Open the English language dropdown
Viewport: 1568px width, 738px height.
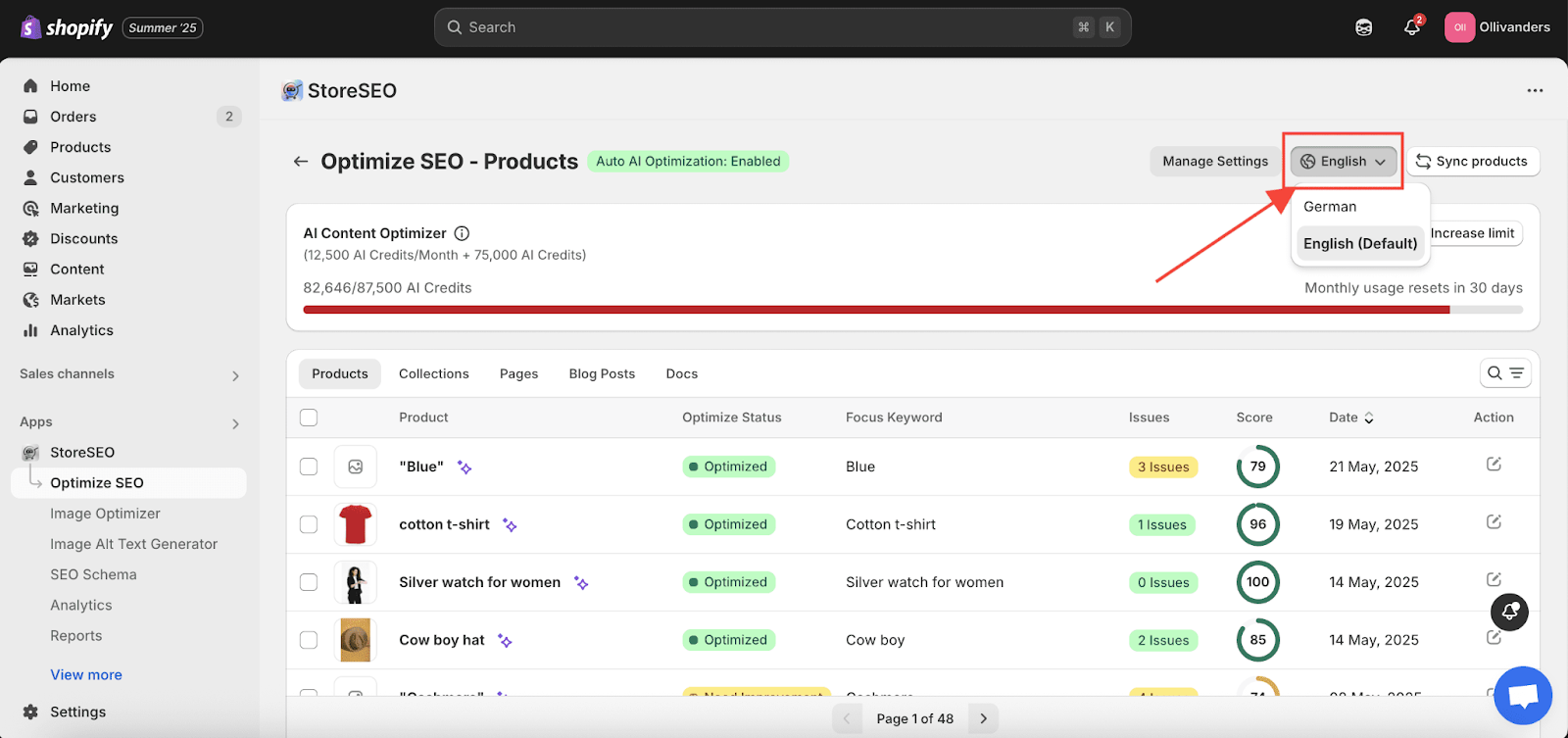point(1344,162)
